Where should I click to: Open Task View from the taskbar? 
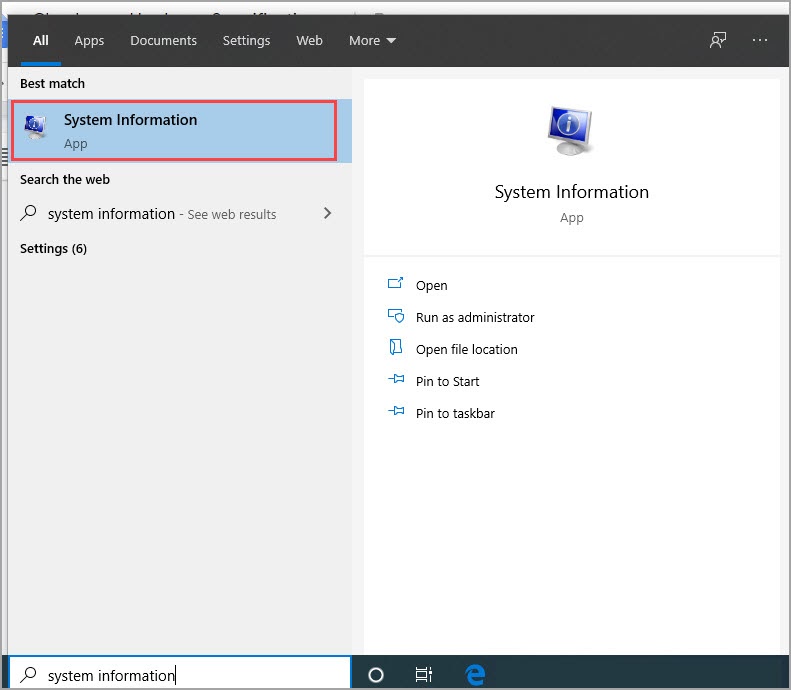tap(424, 674)
